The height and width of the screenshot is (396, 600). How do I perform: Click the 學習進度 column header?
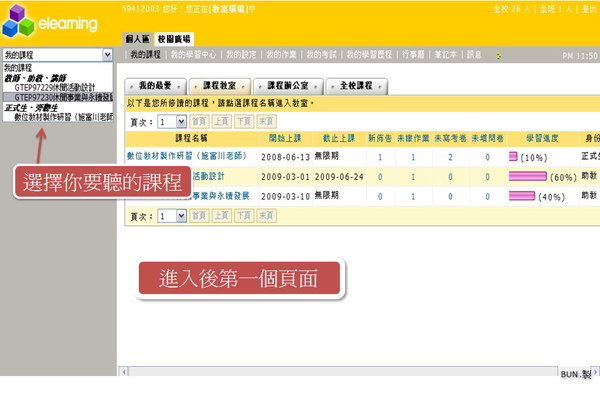542,138
